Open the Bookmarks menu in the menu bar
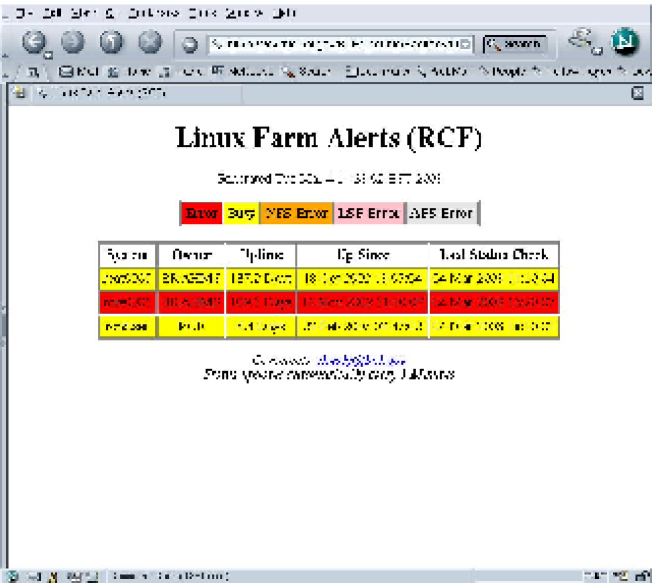 (153, 13)
